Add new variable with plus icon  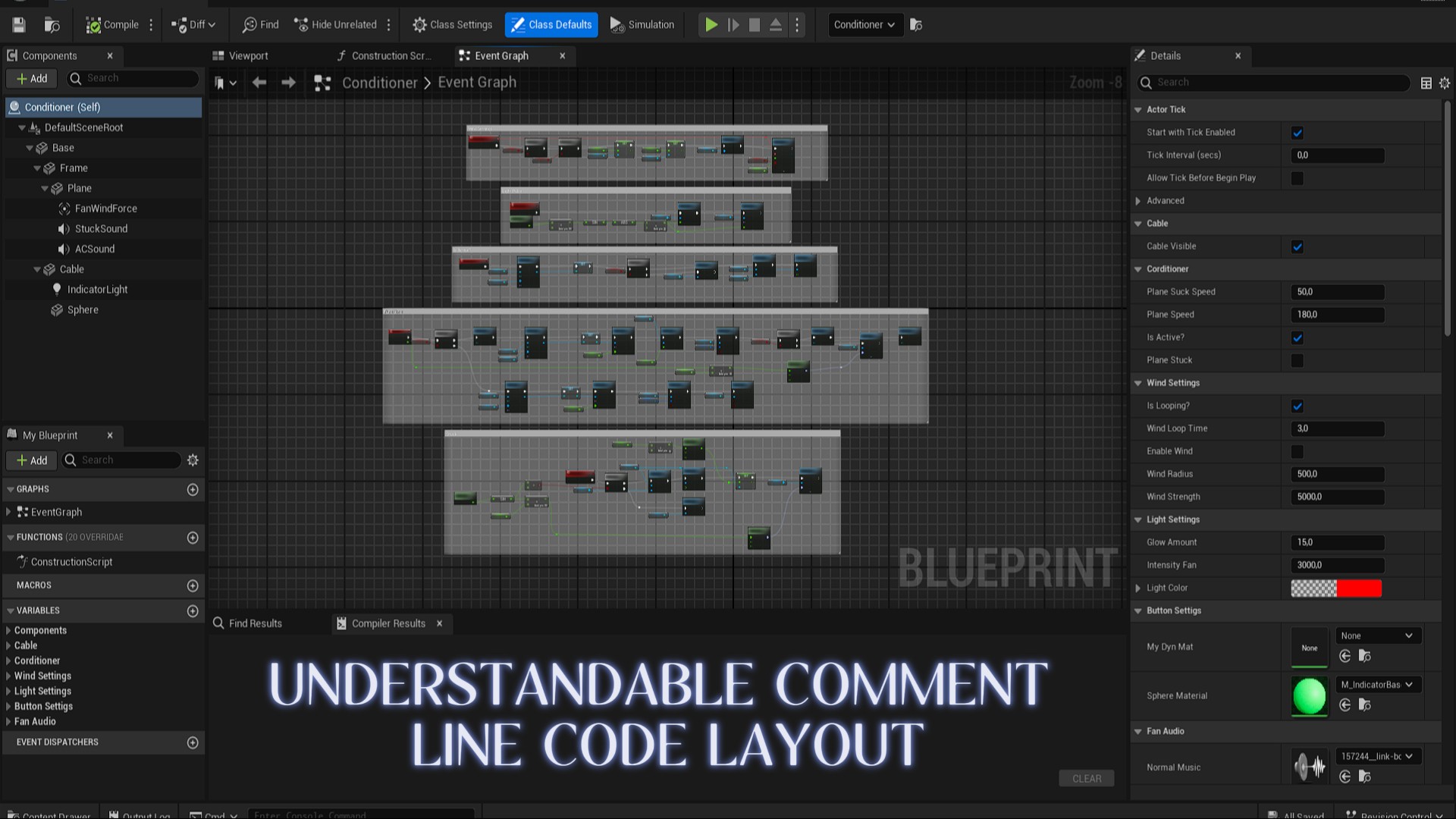[x=193, y=611]
